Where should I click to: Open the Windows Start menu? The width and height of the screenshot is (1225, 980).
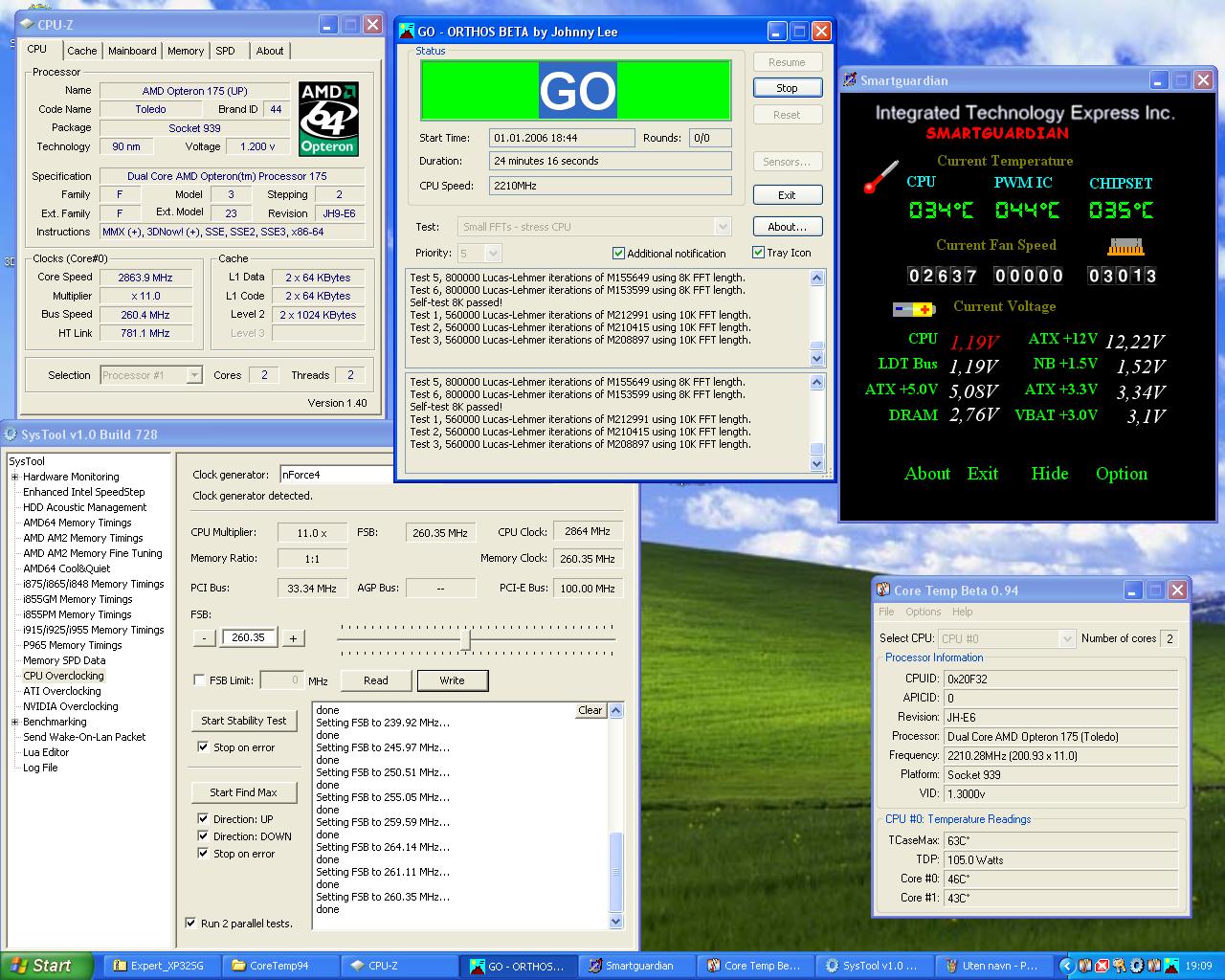point(47,966)
